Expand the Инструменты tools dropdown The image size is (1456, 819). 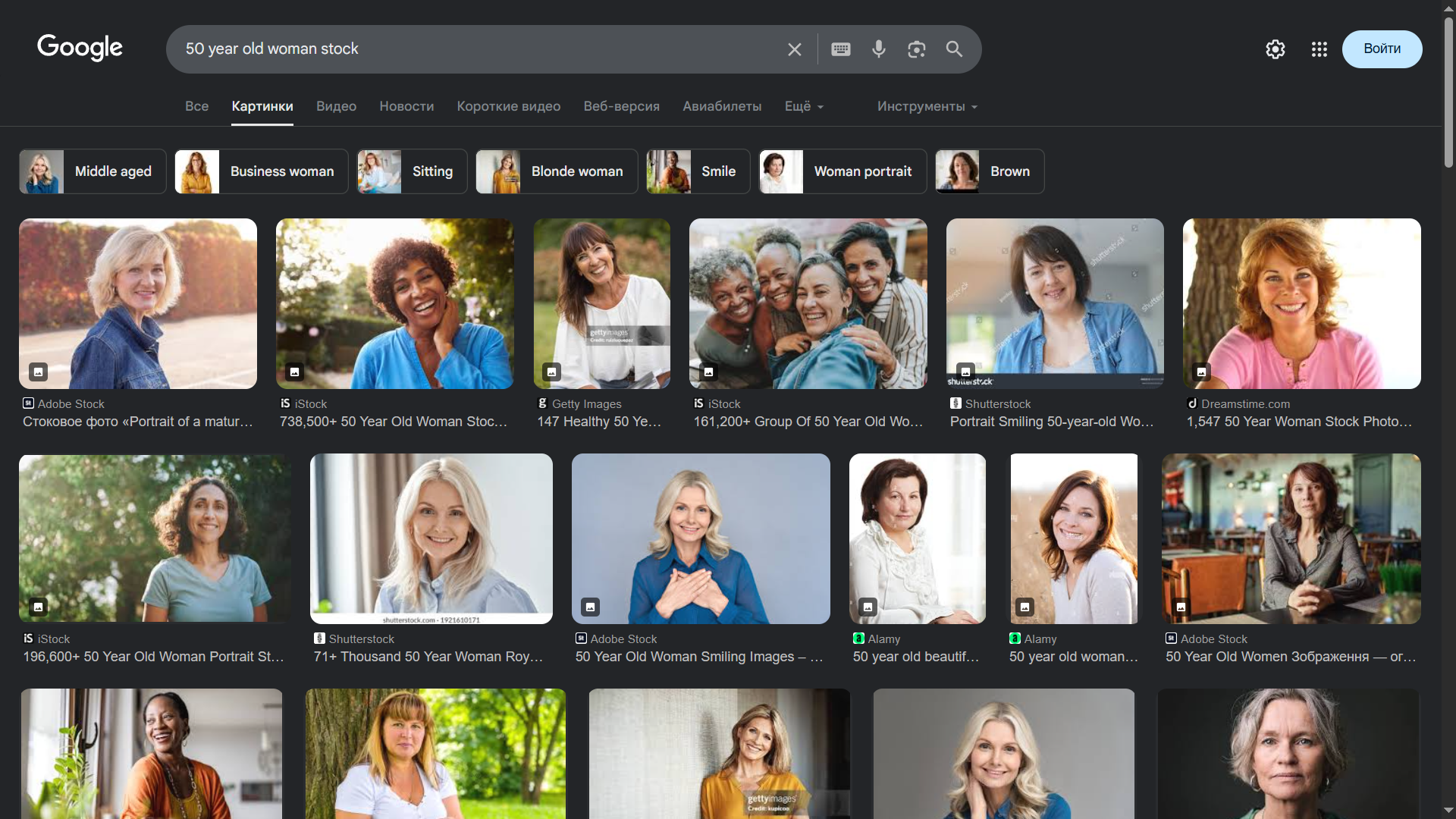click(x=927, y=106)
